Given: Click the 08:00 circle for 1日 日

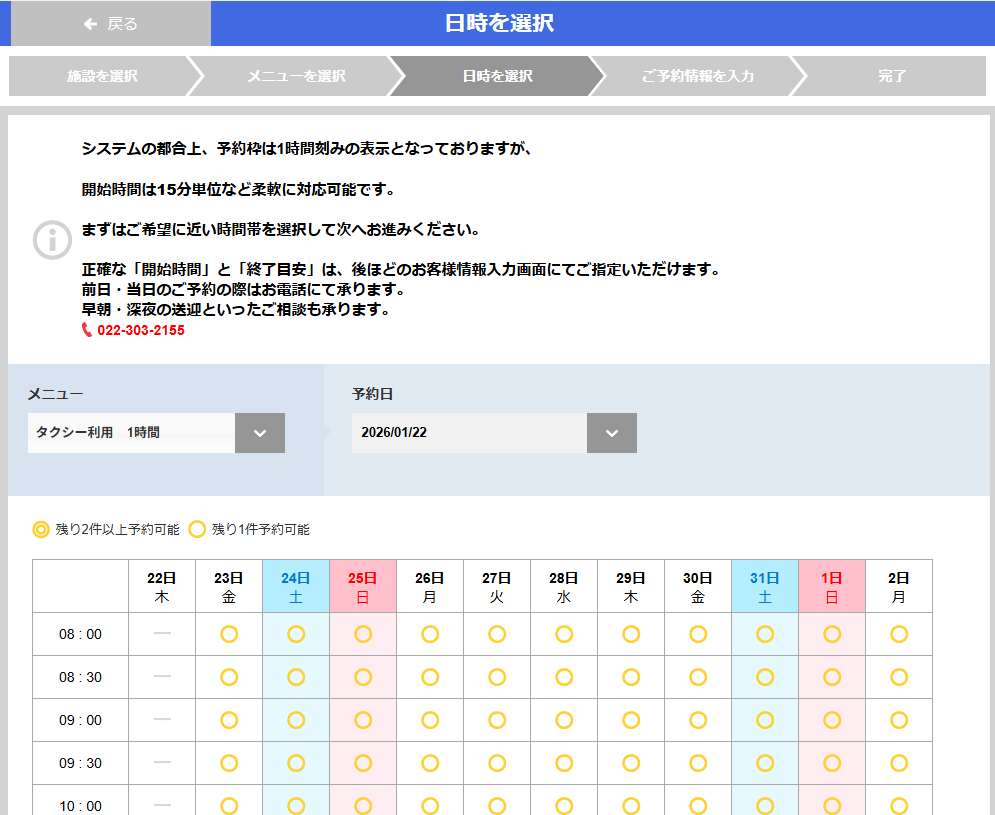Looking at the screenshot, I should 831,634.
